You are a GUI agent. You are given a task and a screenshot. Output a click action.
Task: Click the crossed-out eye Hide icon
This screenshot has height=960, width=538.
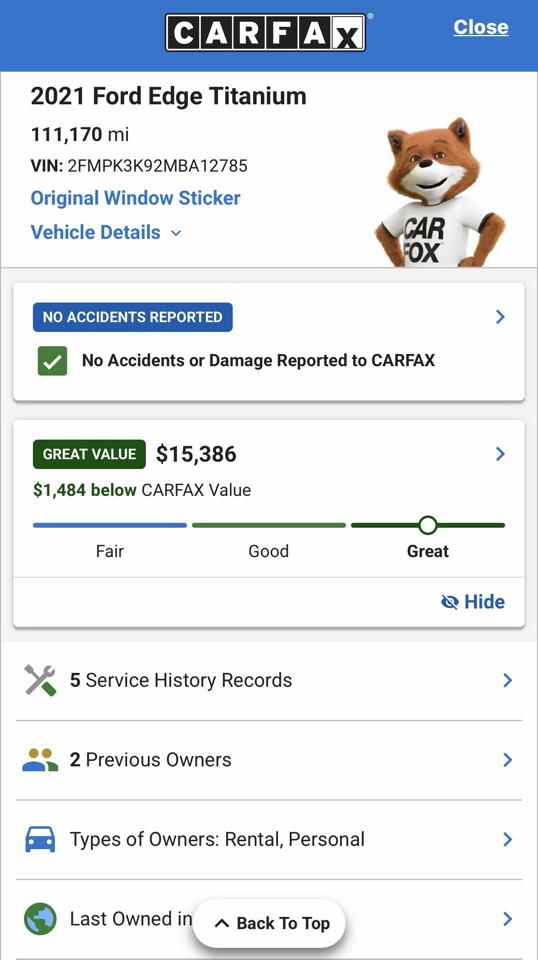point(450,602)
